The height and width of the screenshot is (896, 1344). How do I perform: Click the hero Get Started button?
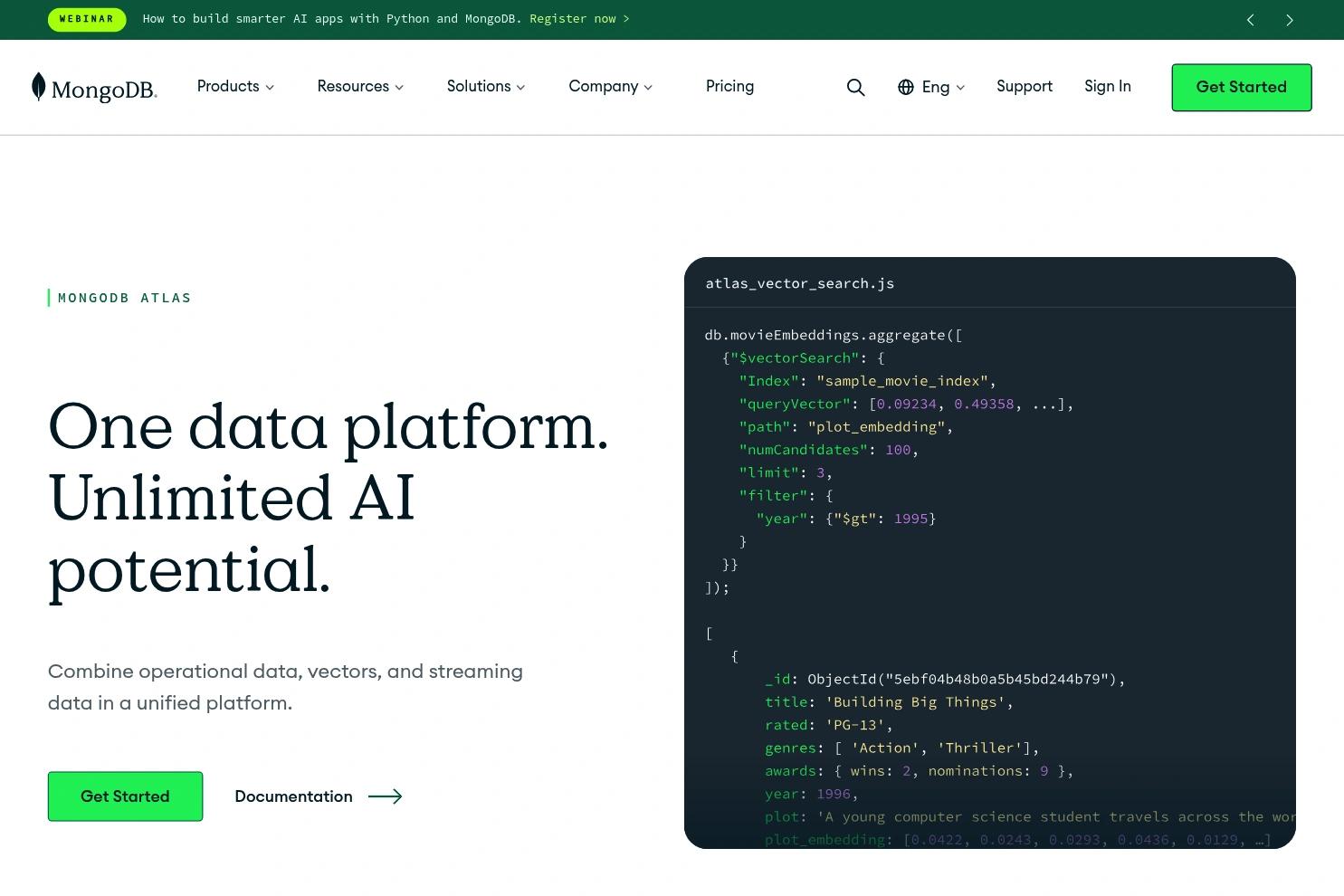125,796
